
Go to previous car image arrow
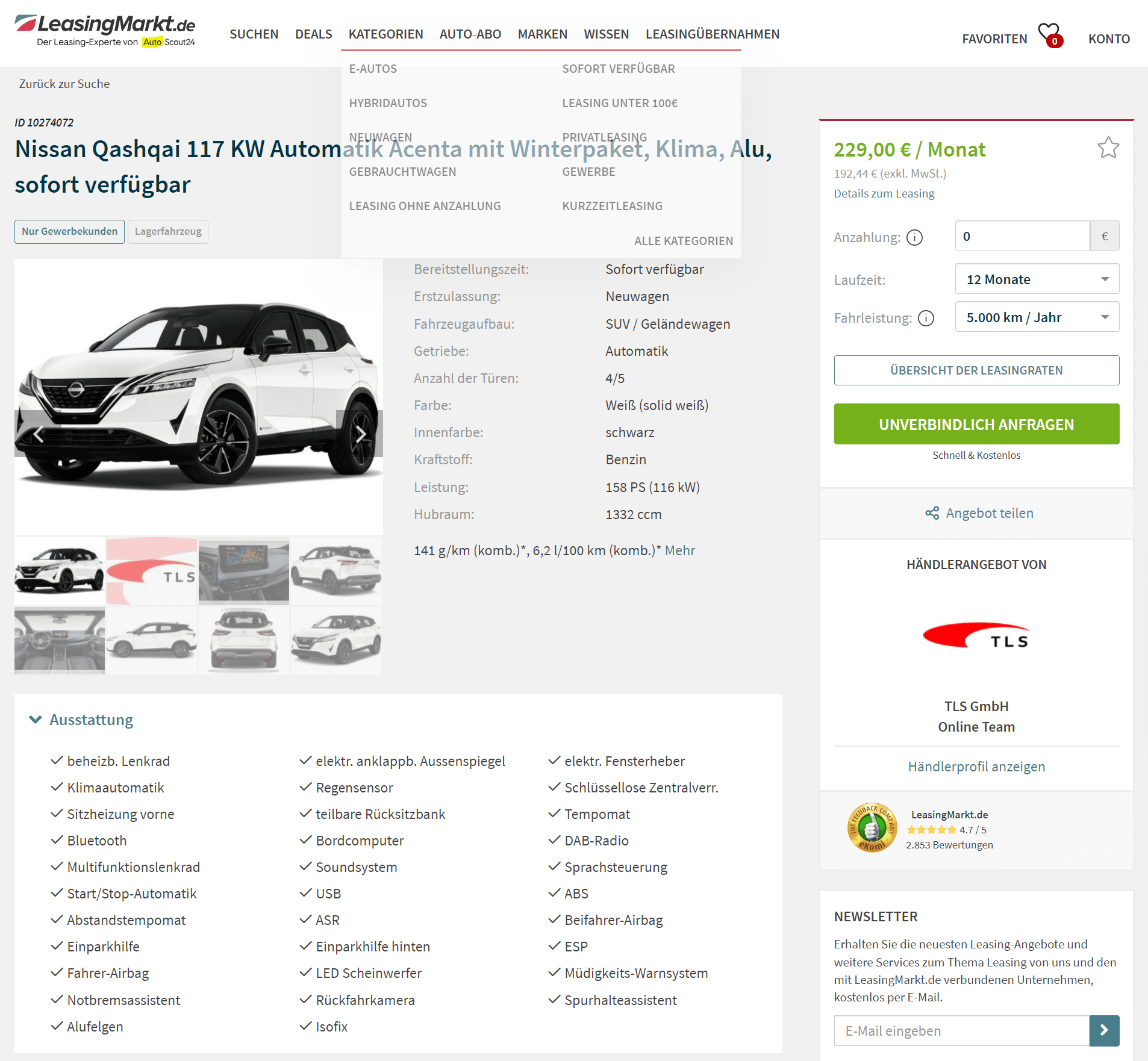click(38, 434)
